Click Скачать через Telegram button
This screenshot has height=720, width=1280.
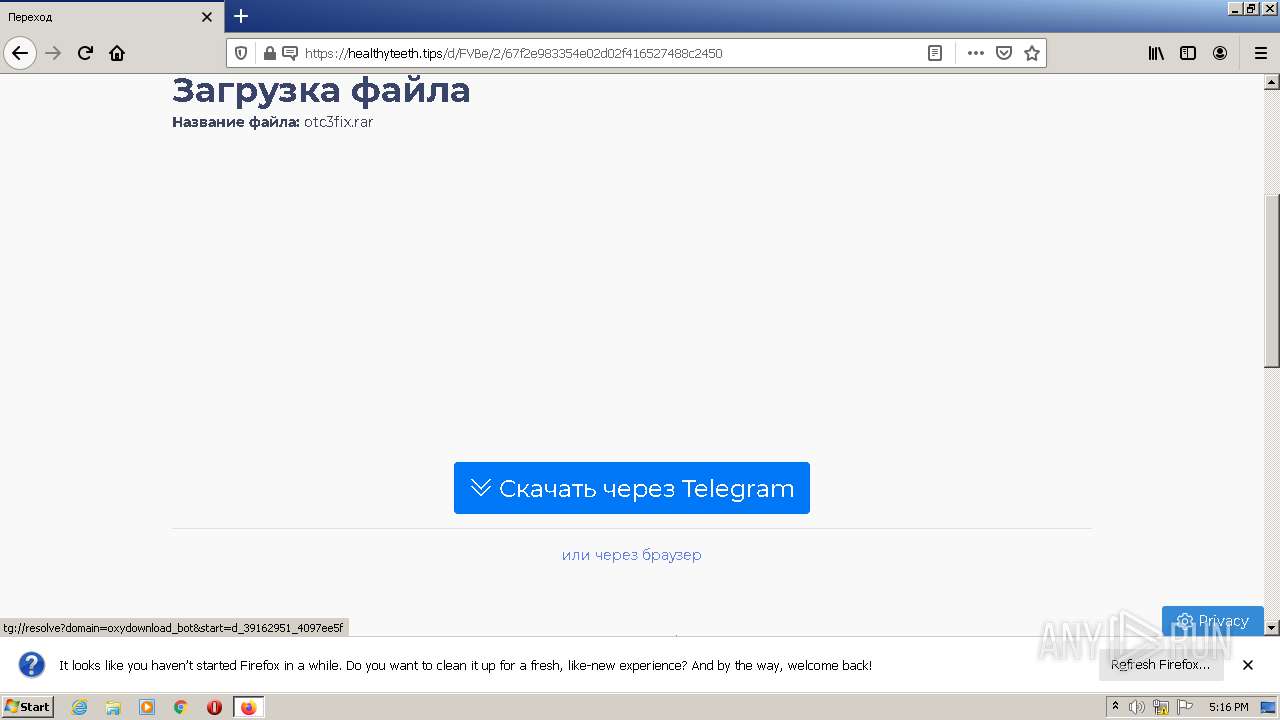(x=632, y=488)
